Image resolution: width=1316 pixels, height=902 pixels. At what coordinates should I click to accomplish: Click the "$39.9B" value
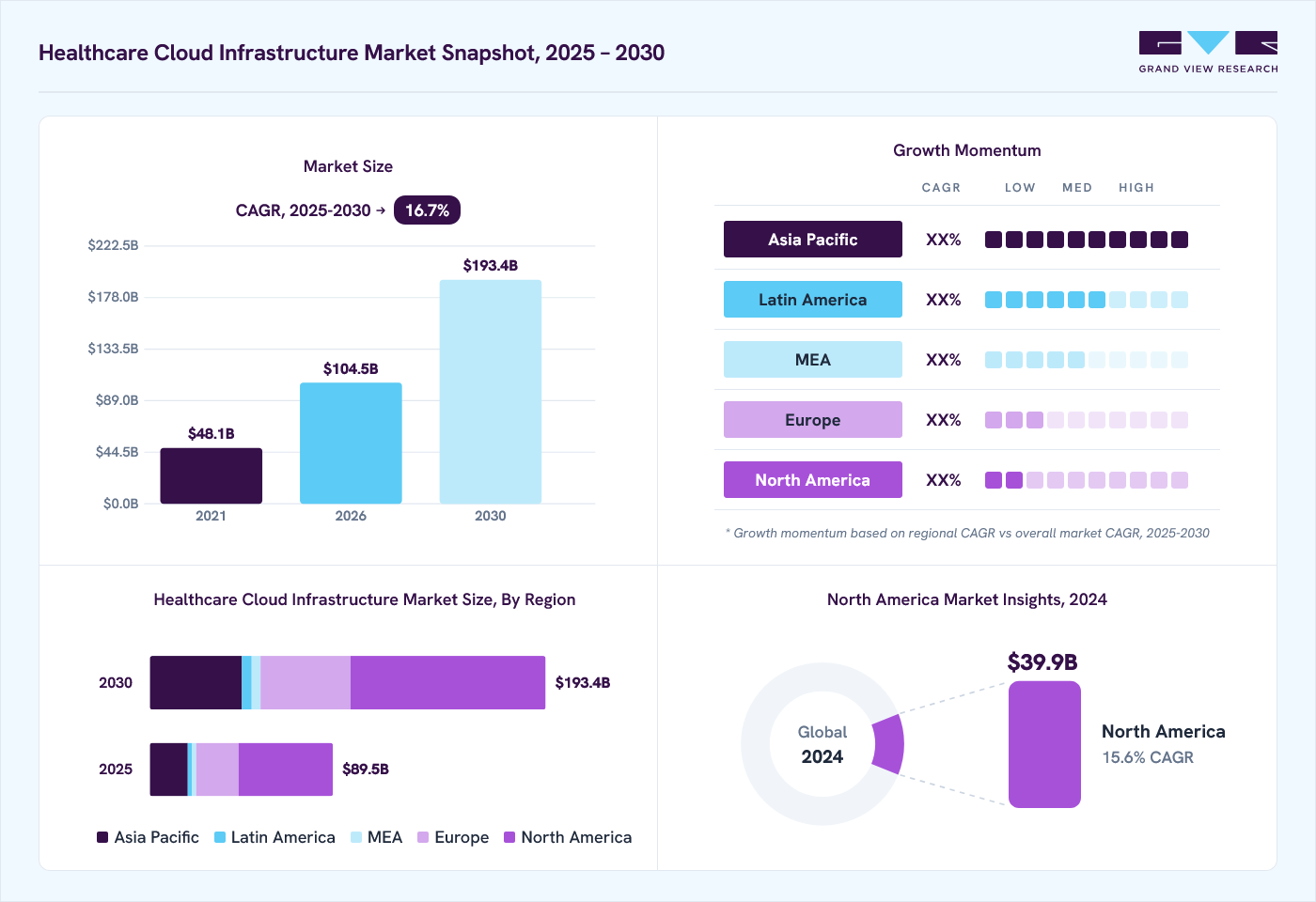pyautogui.click(x=1042, y=662)
